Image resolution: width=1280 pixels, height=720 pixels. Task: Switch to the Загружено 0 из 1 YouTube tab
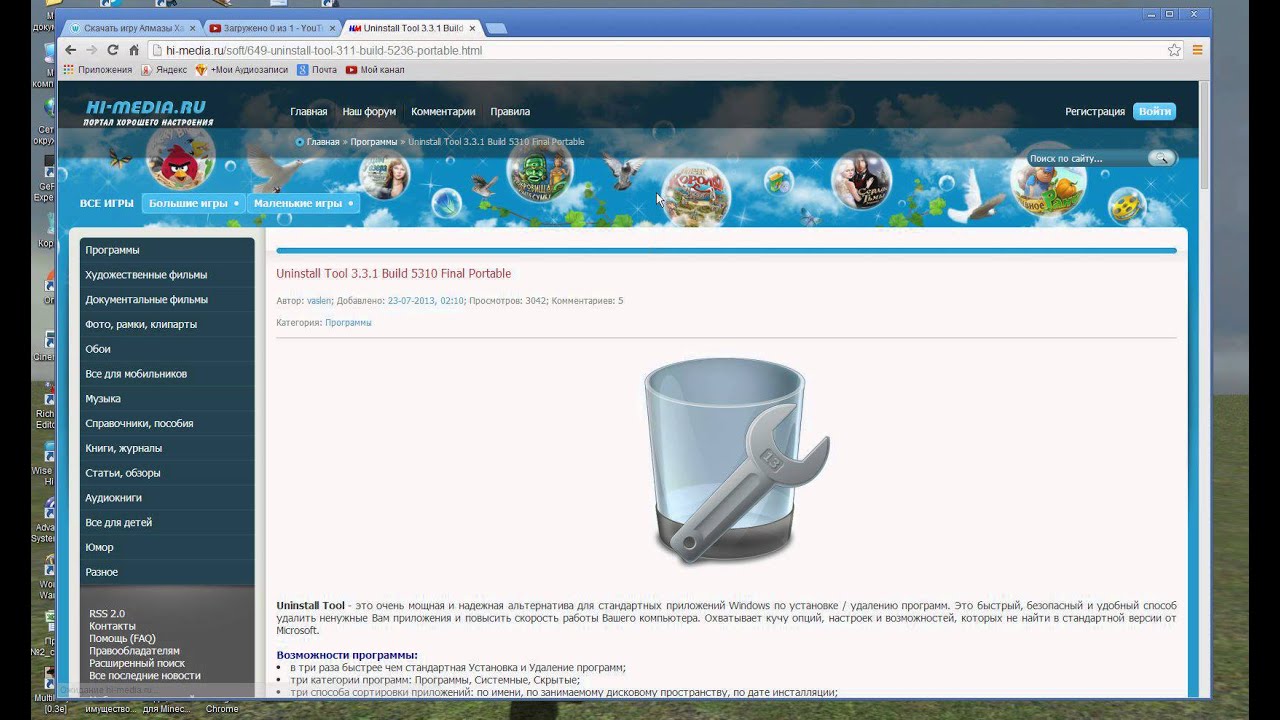click(272, 28)
